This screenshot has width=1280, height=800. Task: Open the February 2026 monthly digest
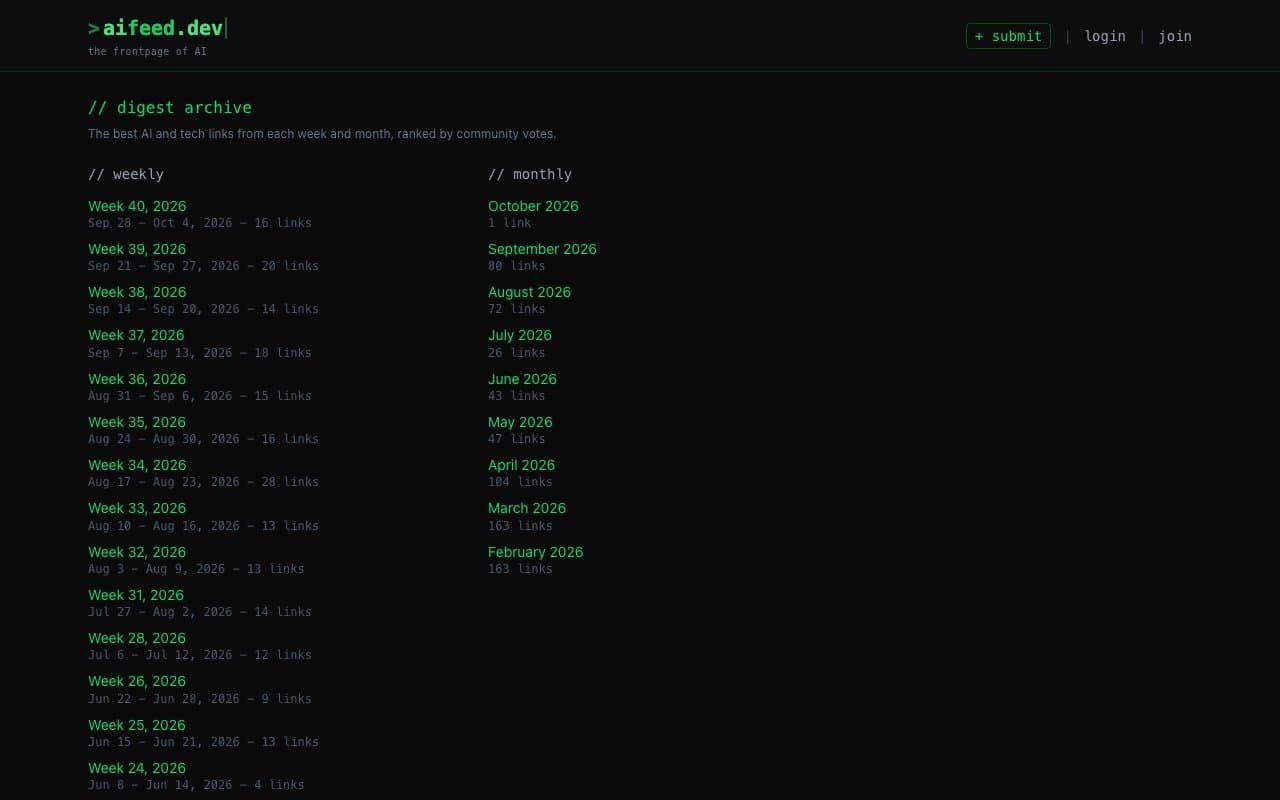(x=535, y=552)
